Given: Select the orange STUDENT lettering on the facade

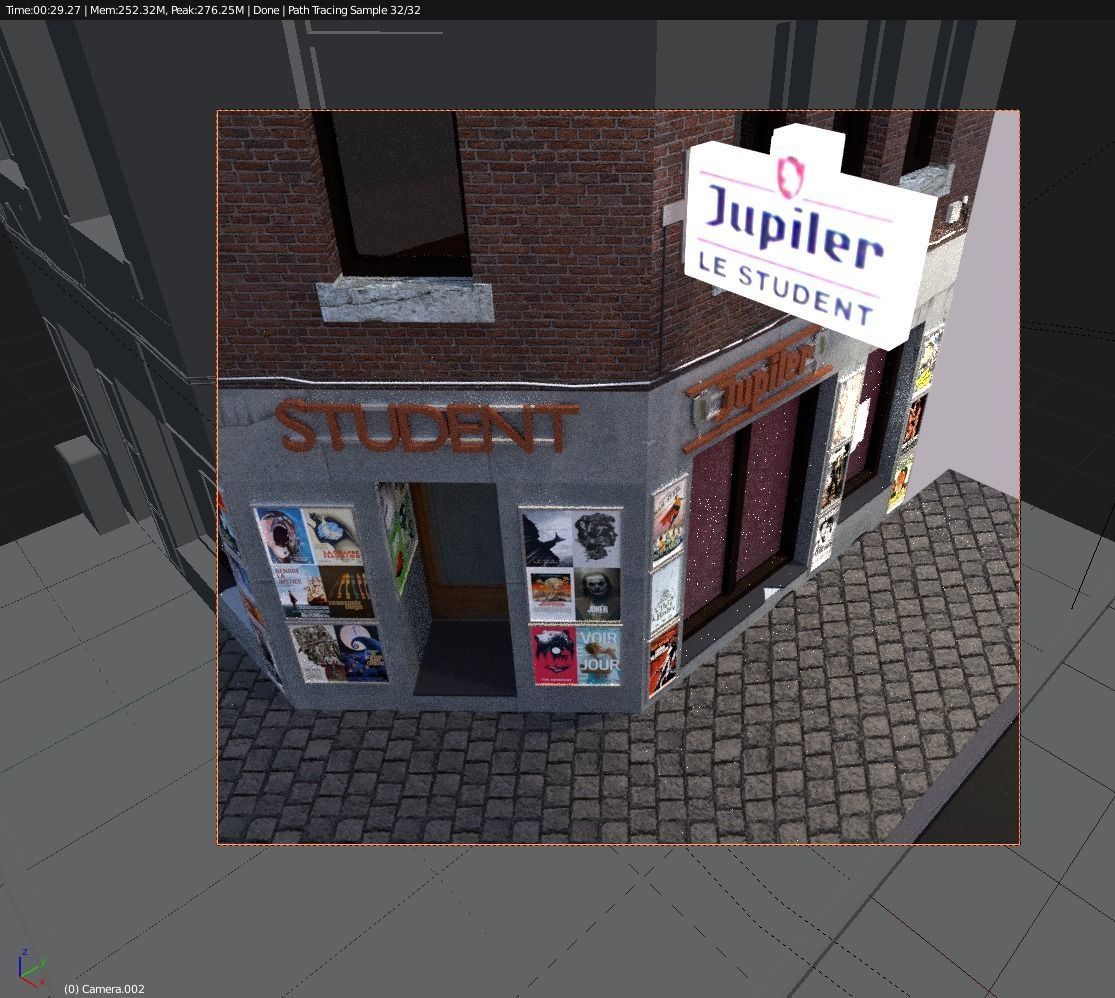Looking at the screenshot, I should pos(425,426).
